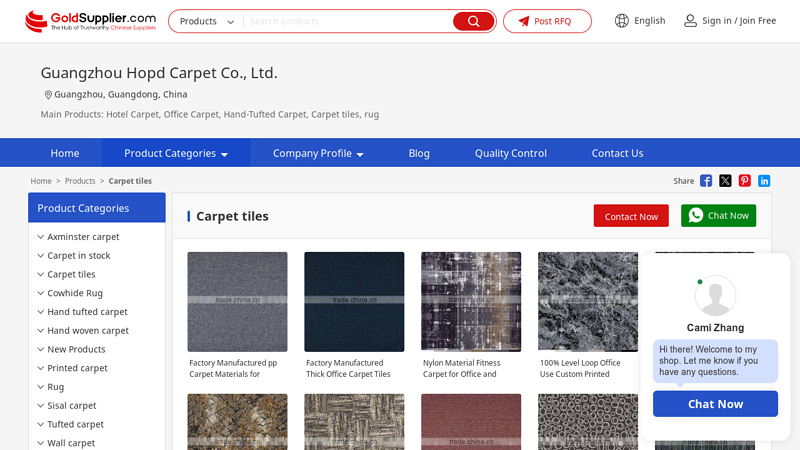Image resolution: width=800 pixels, height=450 pixels.
Task: Expand the Hand tufted carpet chevron
Action: 40,312
